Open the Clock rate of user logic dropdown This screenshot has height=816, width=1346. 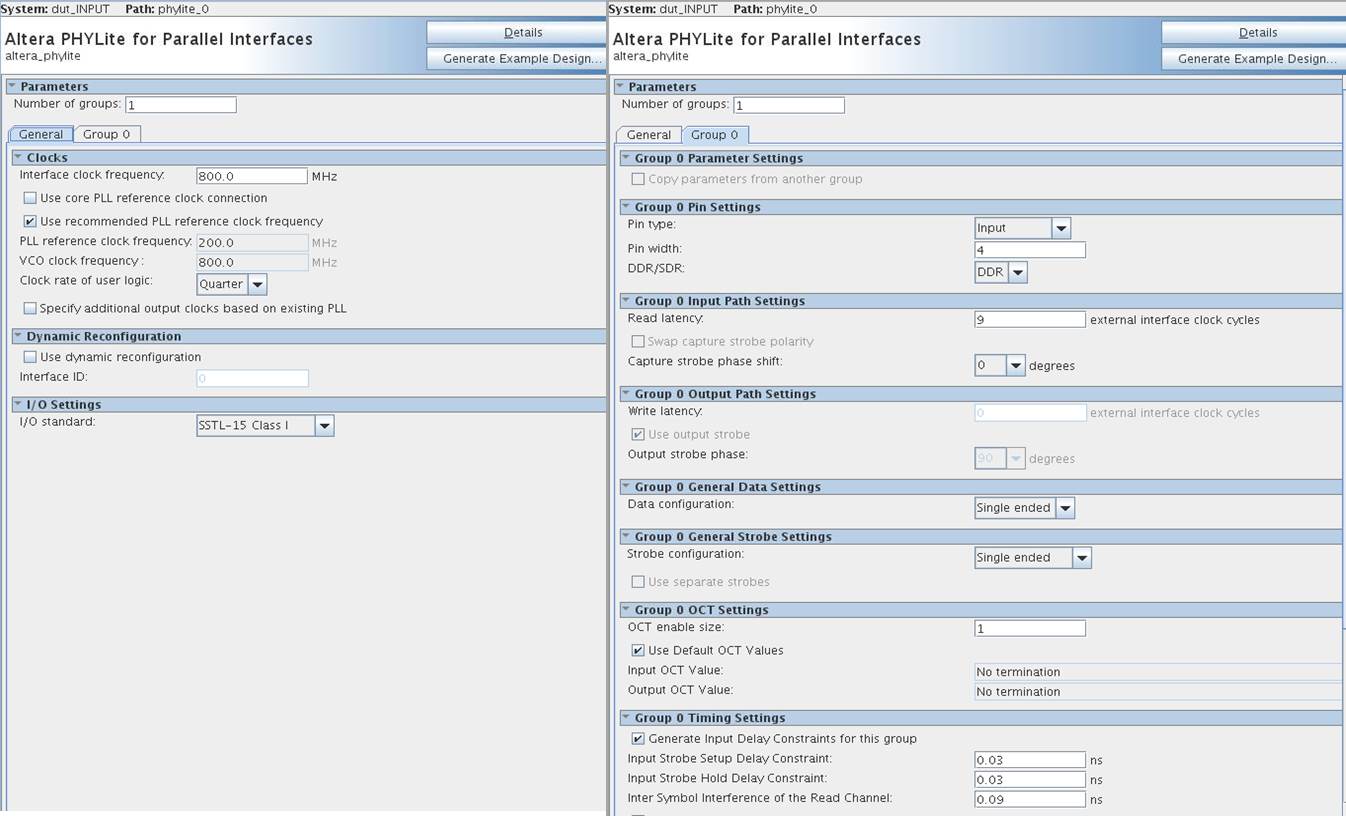tap(232, 284)
